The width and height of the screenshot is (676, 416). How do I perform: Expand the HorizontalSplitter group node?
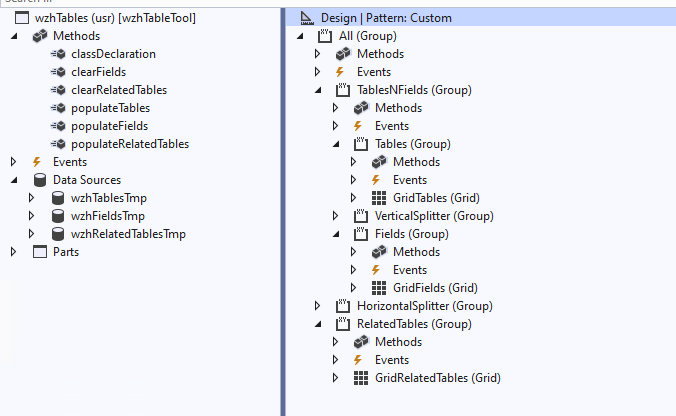click(318, 306)
